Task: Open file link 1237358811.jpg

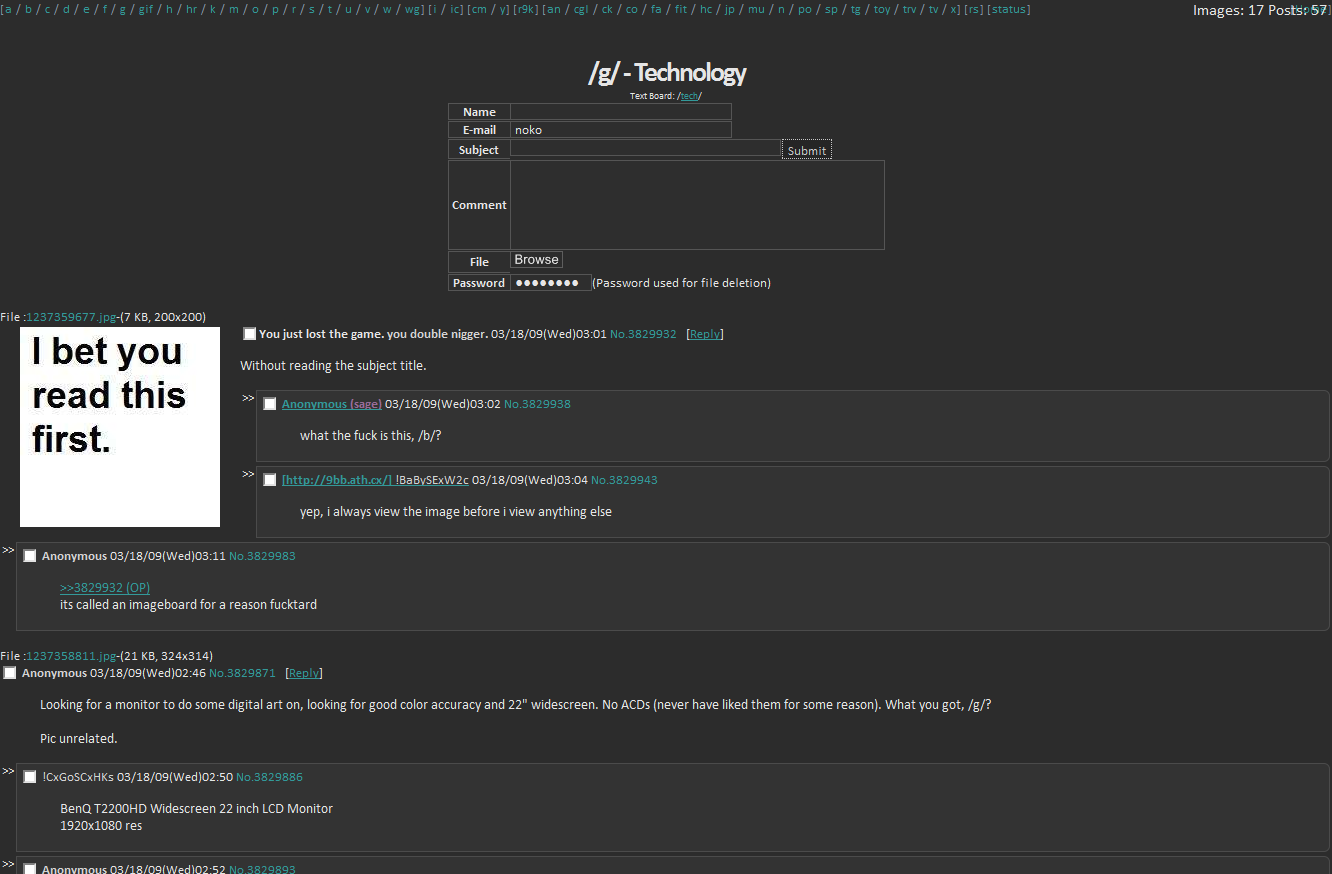Action: coord(72,656)
